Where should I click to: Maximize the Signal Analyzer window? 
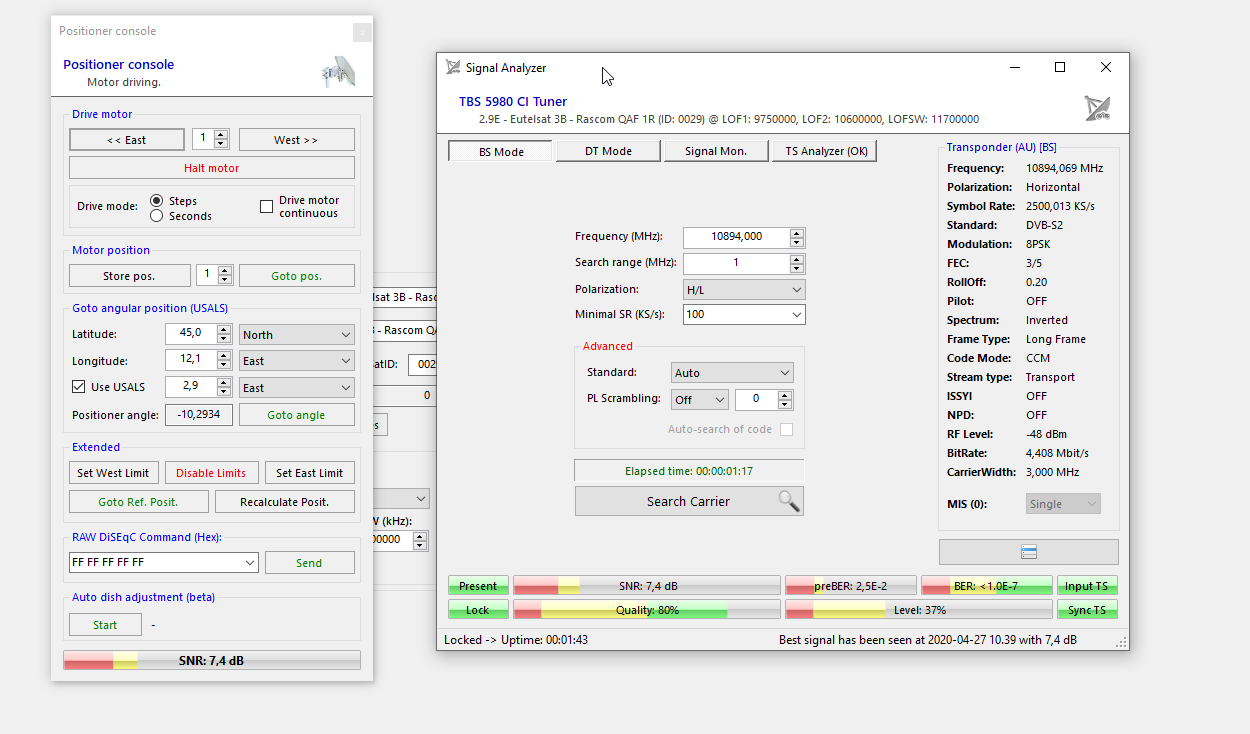pyautogui.click(x=1060, y=68)
